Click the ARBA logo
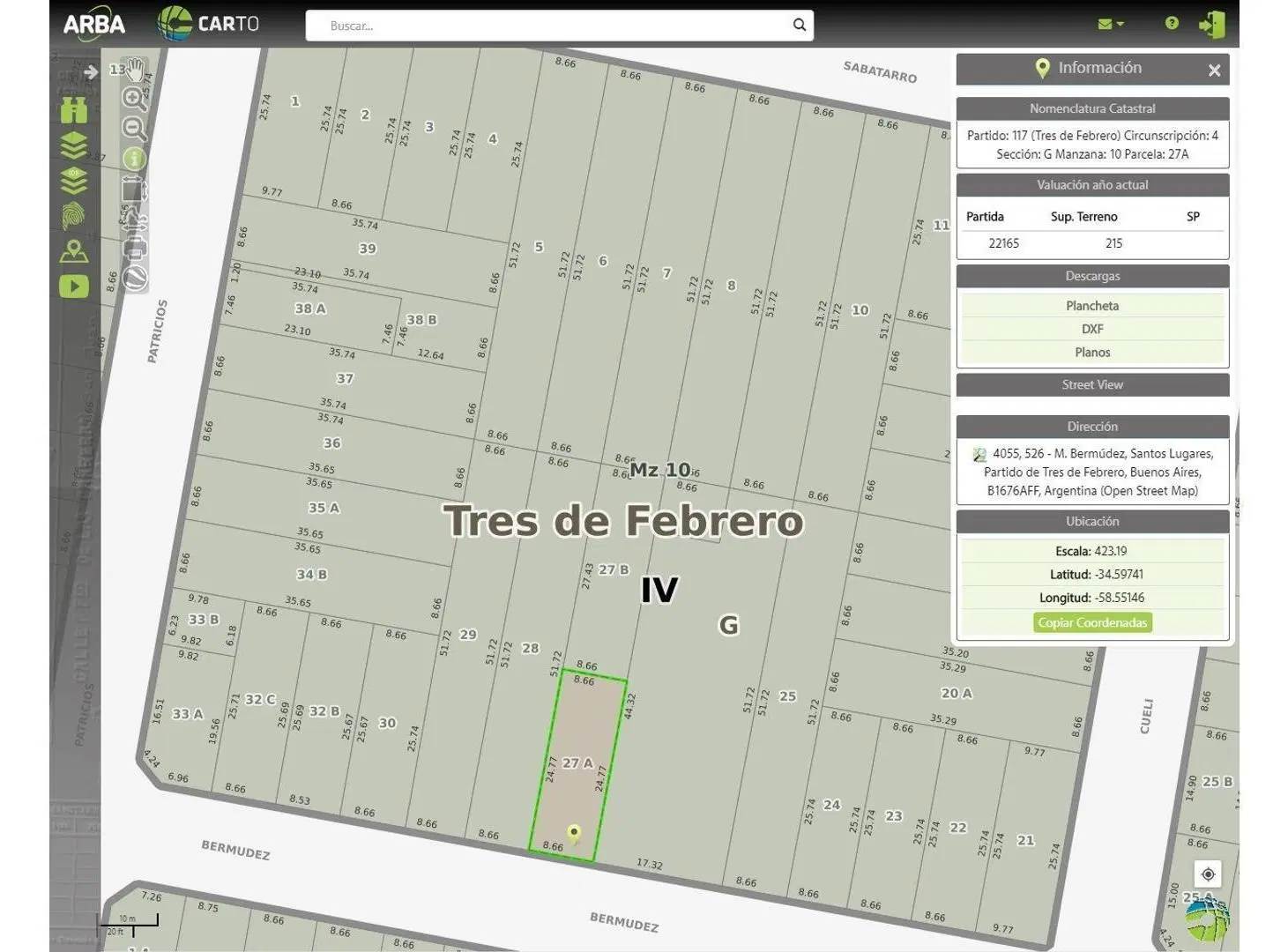The width and height of the screenshot is (1288, 952). (x=93, y=24)
